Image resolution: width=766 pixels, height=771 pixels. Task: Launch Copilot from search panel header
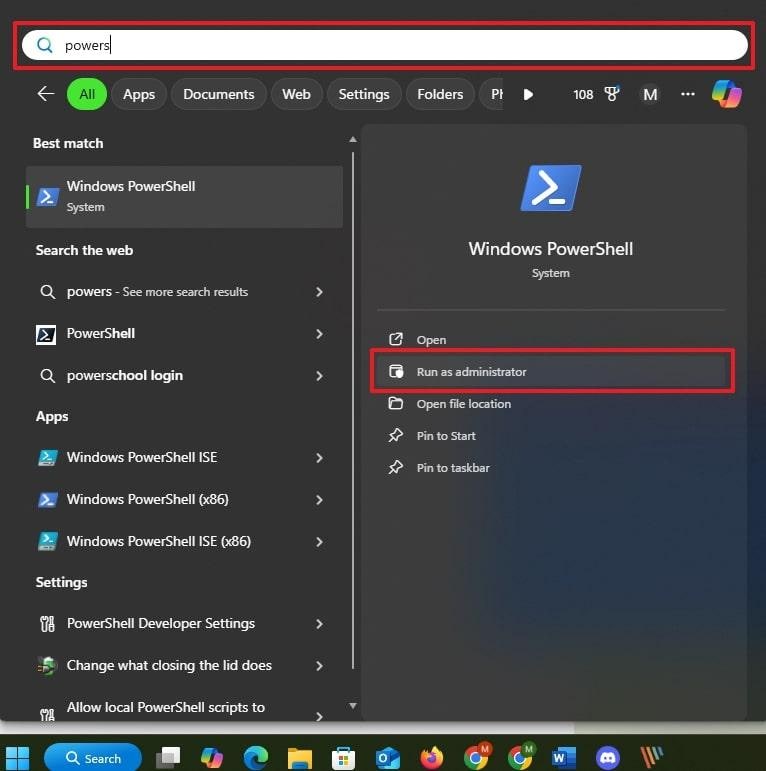727,93
